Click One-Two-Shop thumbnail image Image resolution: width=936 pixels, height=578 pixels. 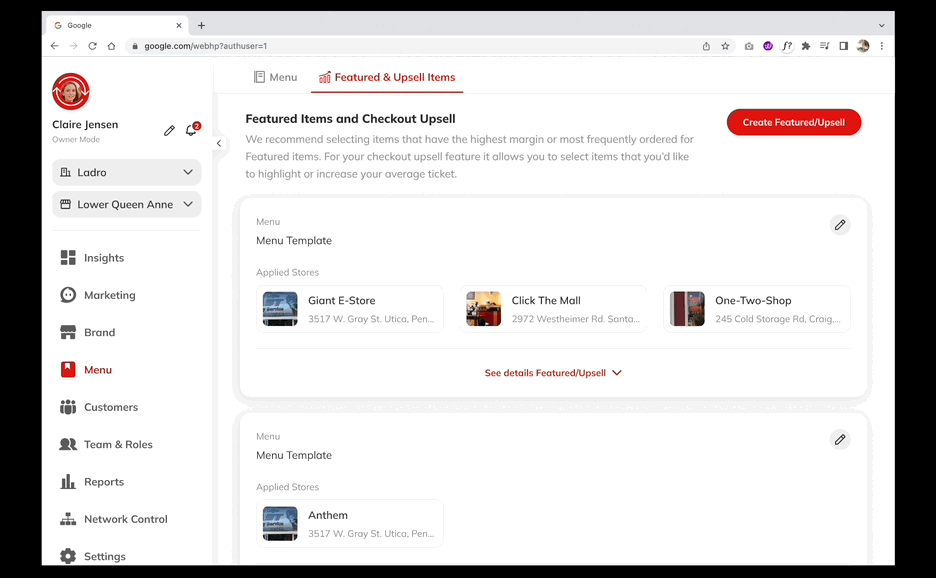[687, 309]
